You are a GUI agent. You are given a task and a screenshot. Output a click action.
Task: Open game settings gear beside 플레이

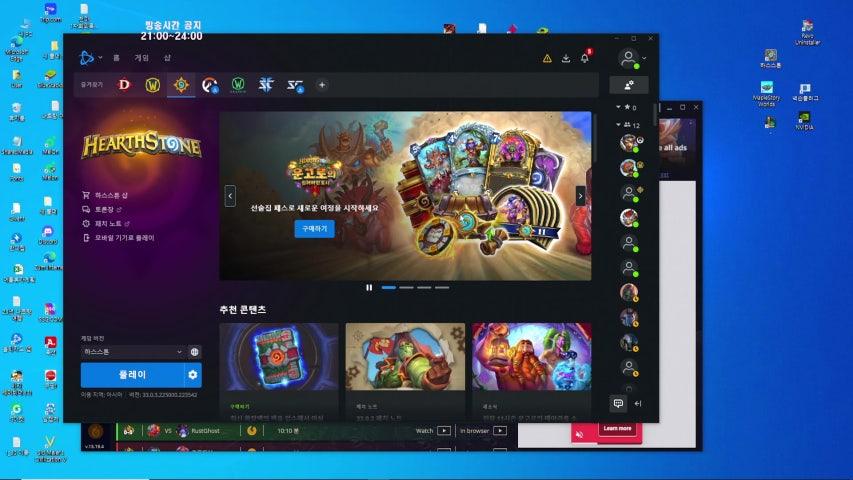pos(193,375)
